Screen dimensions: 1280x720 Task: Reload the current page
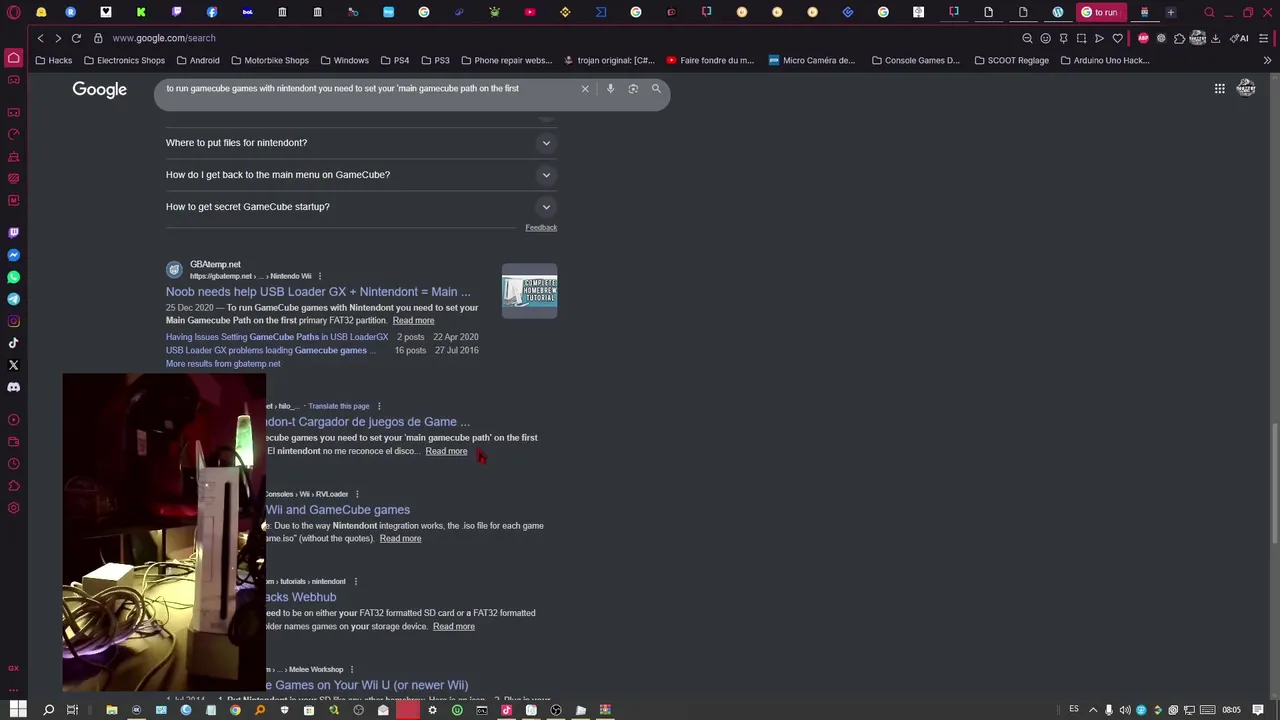coord(76,38)
